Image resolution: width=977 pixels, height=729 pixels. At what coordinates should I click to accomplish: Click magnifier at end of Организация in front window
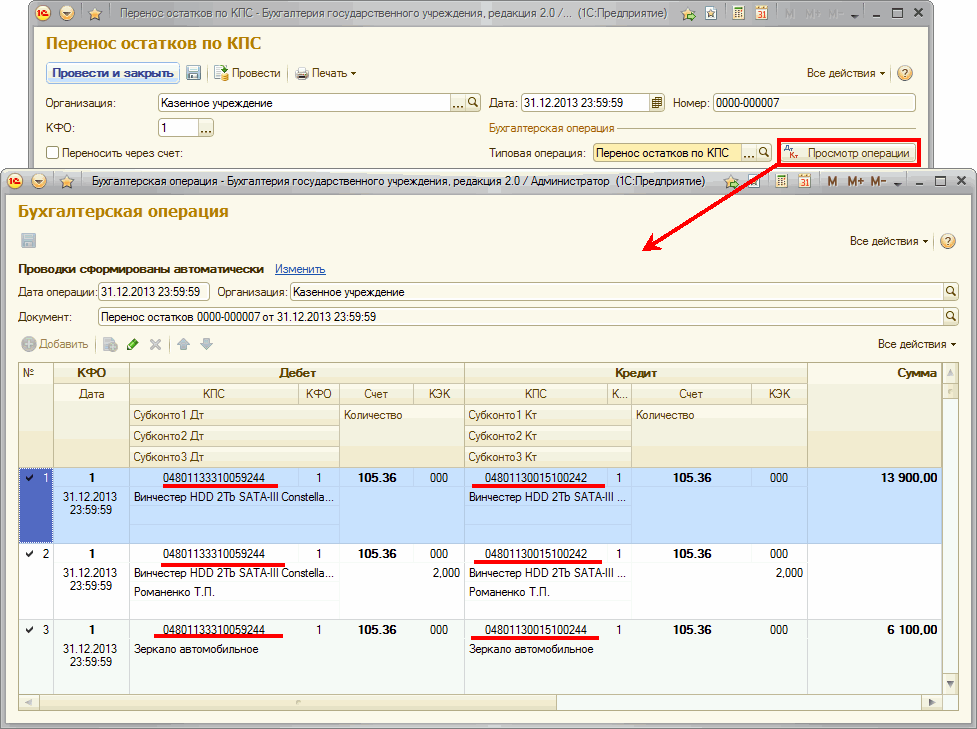951,291
